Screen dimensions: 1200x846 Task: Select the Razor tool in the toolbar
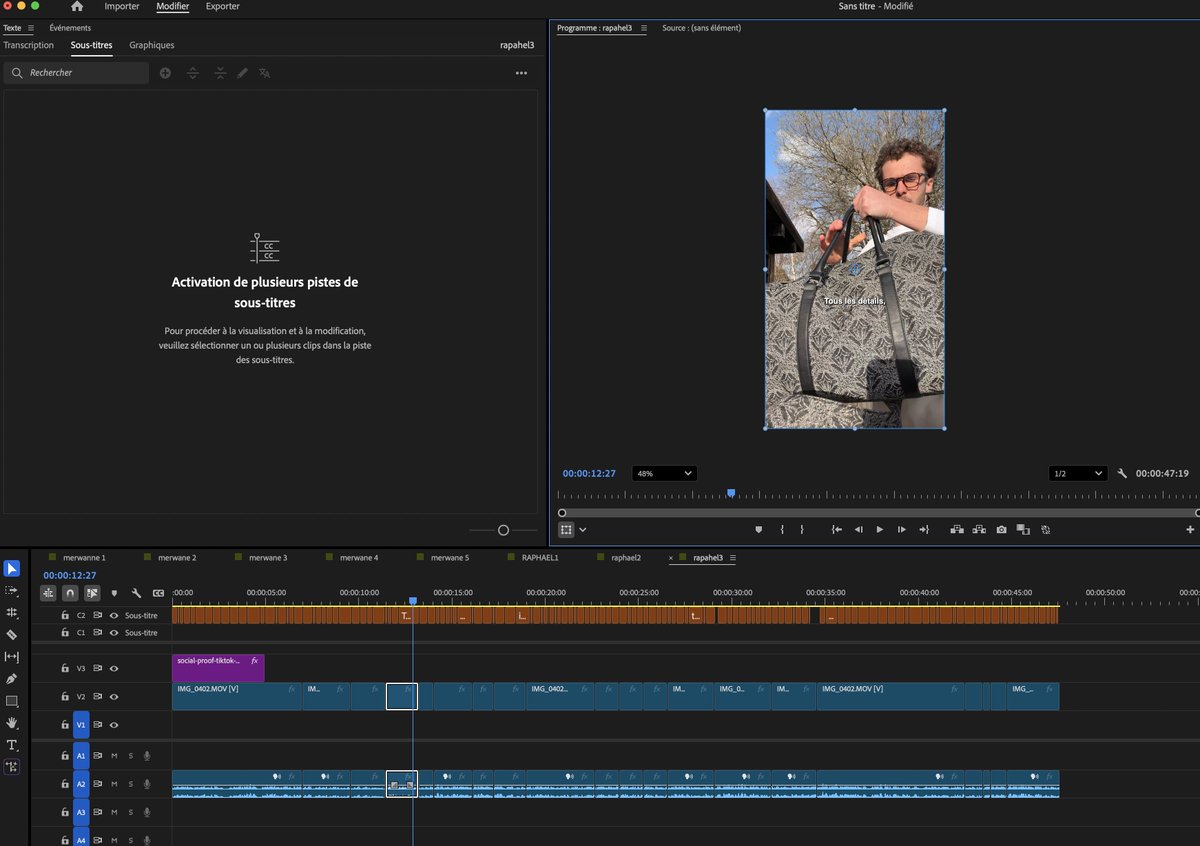12,635
